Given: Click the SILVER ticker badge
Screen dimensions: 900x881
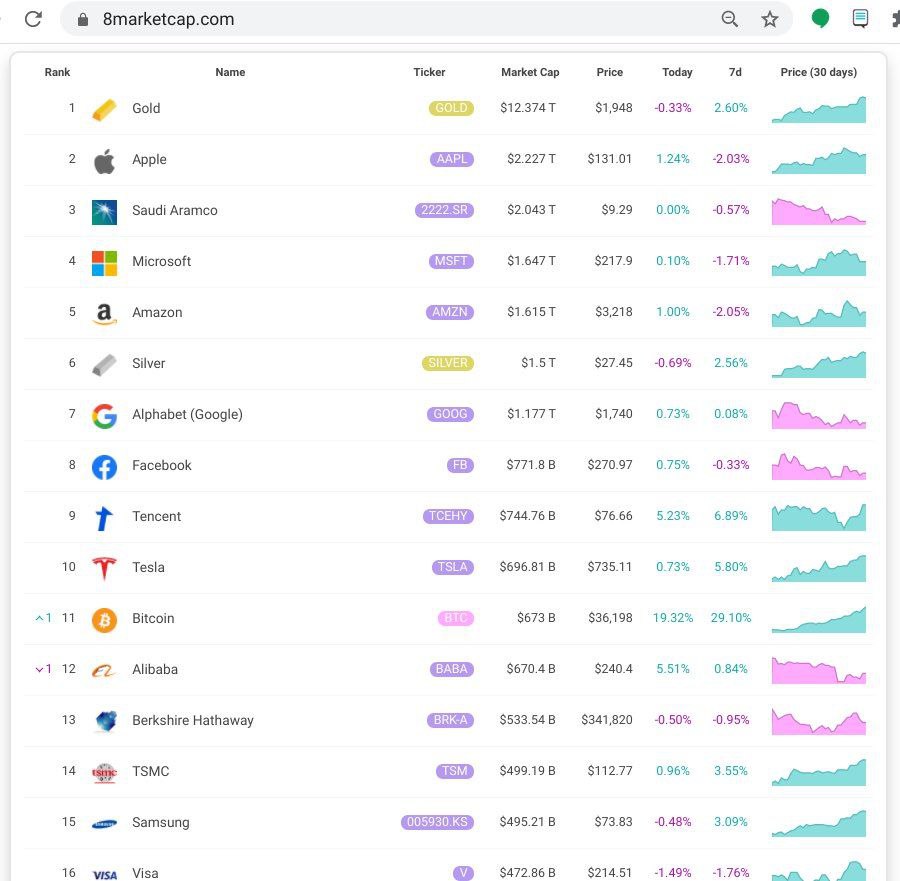Looking at the screenshot, I should pos(448,363).
